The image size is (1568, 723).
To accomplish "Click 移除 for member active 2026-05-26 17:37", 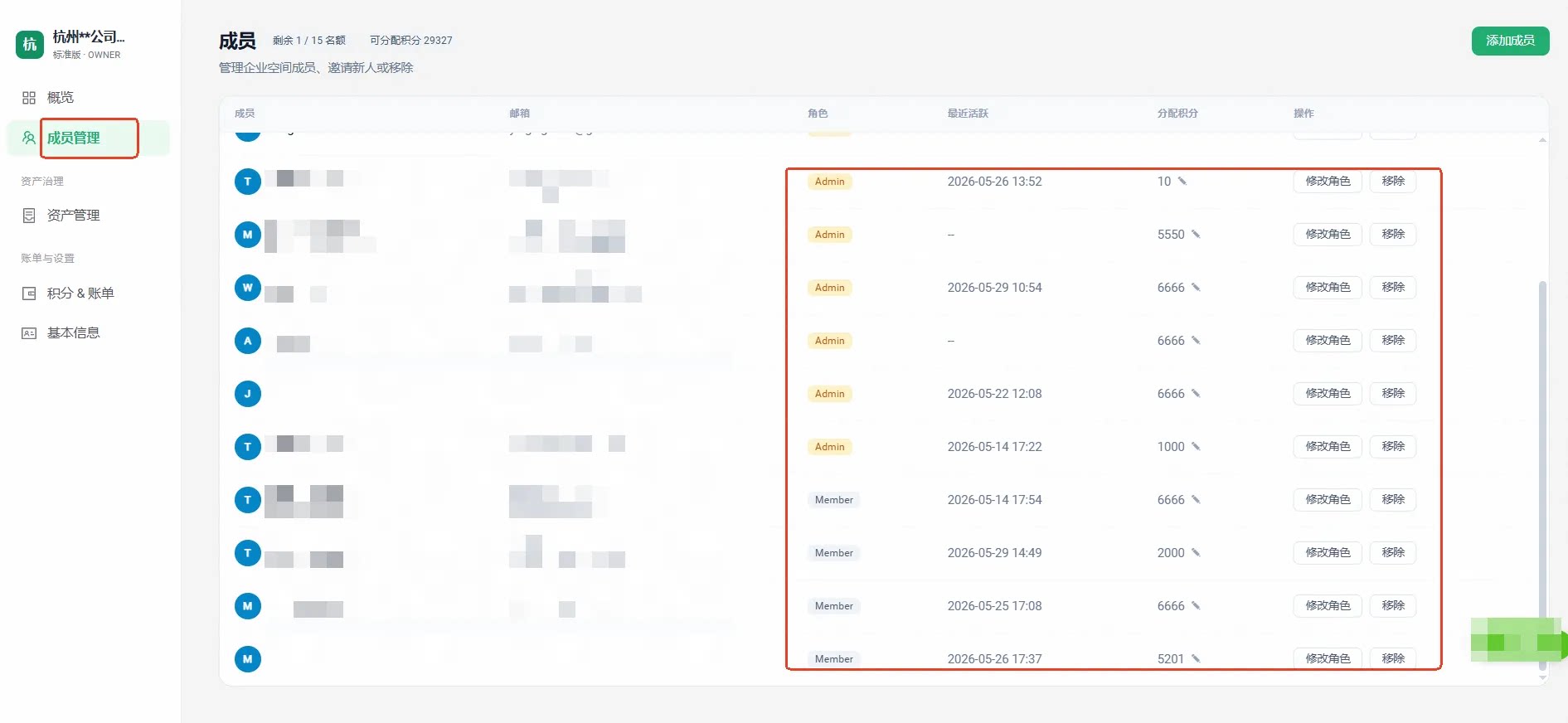I will [1393, 658].
